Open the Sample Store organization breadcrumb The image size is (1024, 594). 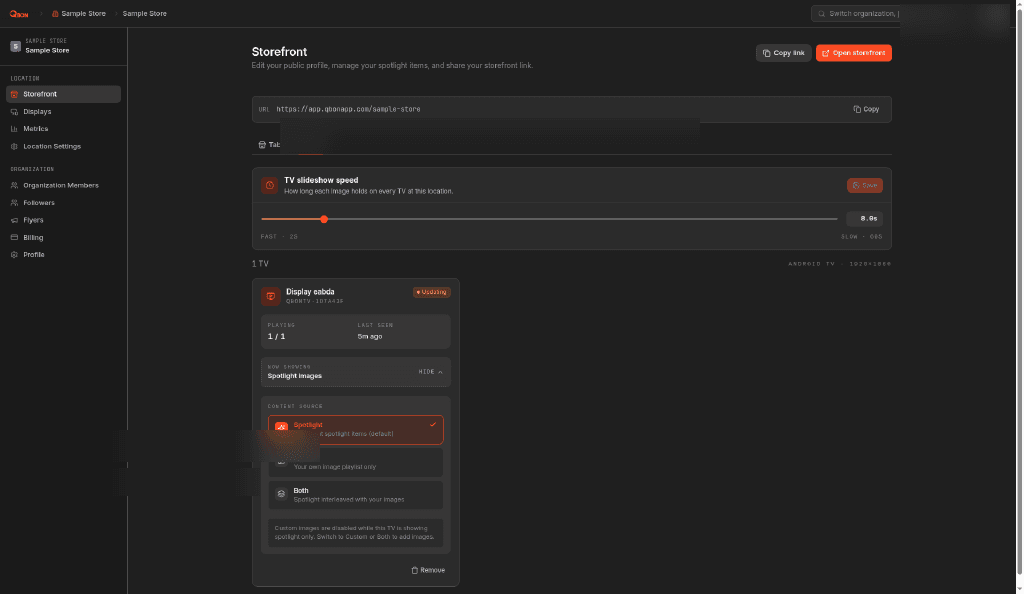(x=78, y=14)
